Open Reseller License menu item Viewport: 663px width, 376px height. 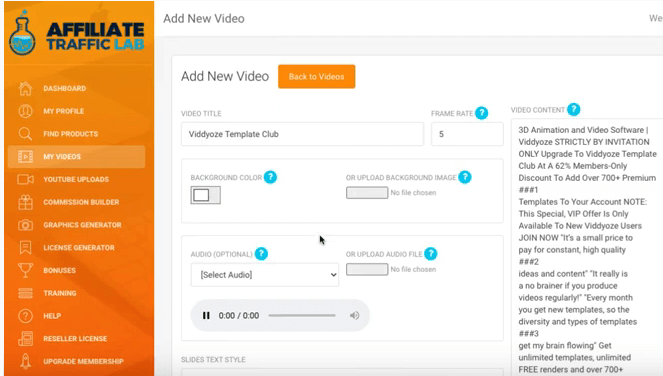point(75,339)
